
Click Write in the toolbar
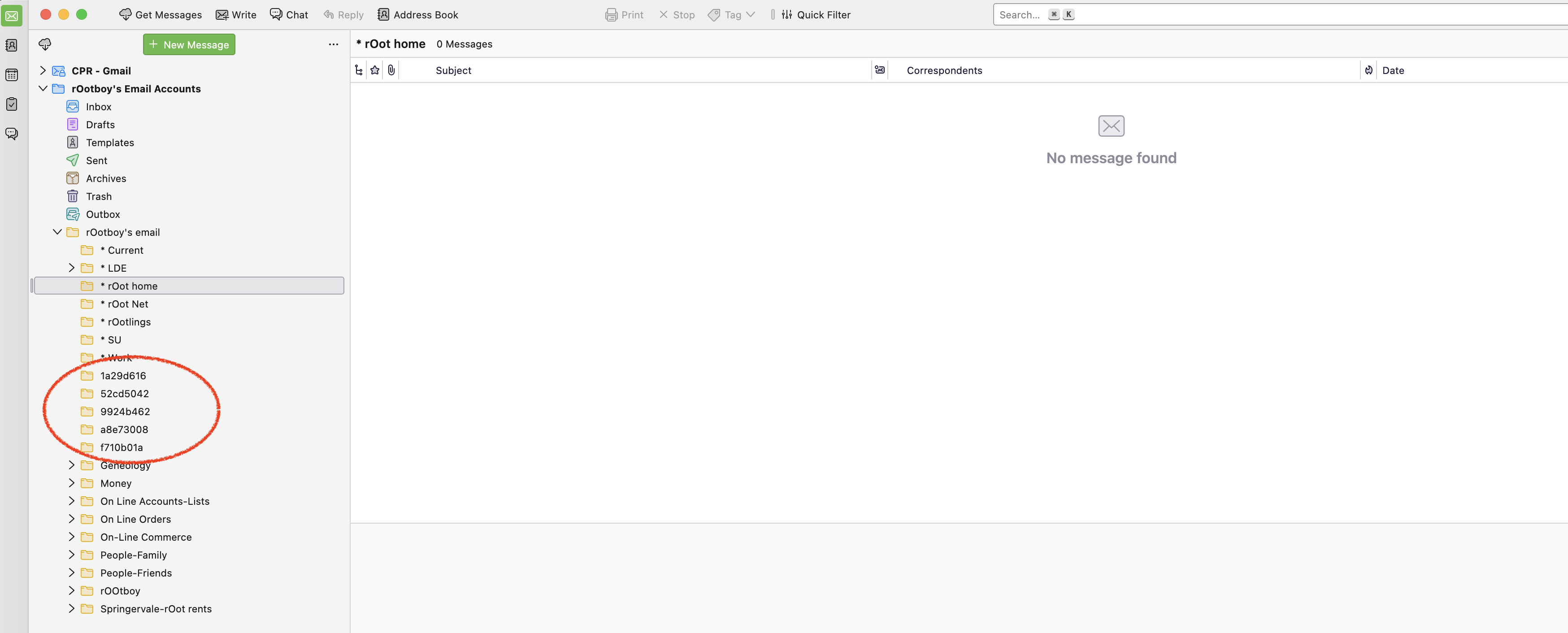[x=236, y=15]
